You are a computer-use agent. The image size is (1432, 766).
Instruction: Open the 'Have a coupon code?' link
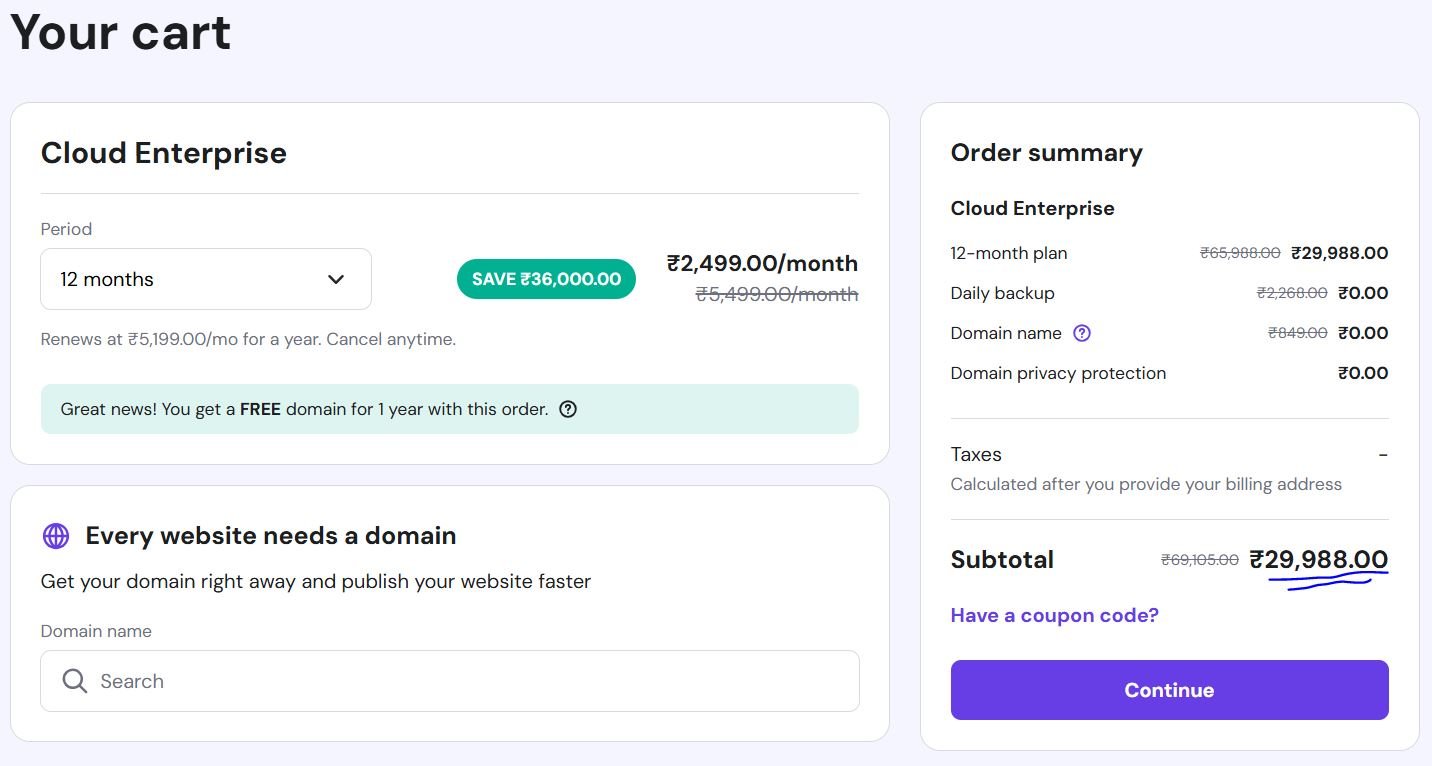pos(1054,615)
